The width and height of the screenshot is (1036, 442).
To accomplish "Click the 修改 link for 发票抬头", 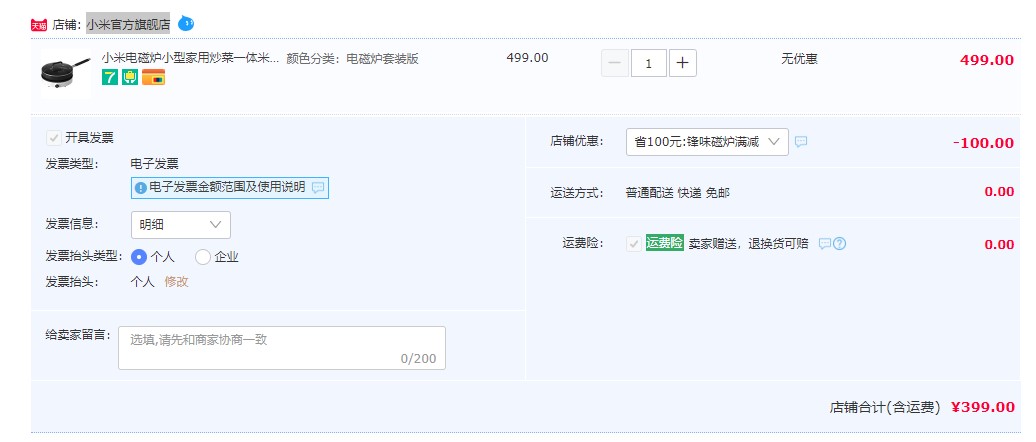I will (176, 282).
